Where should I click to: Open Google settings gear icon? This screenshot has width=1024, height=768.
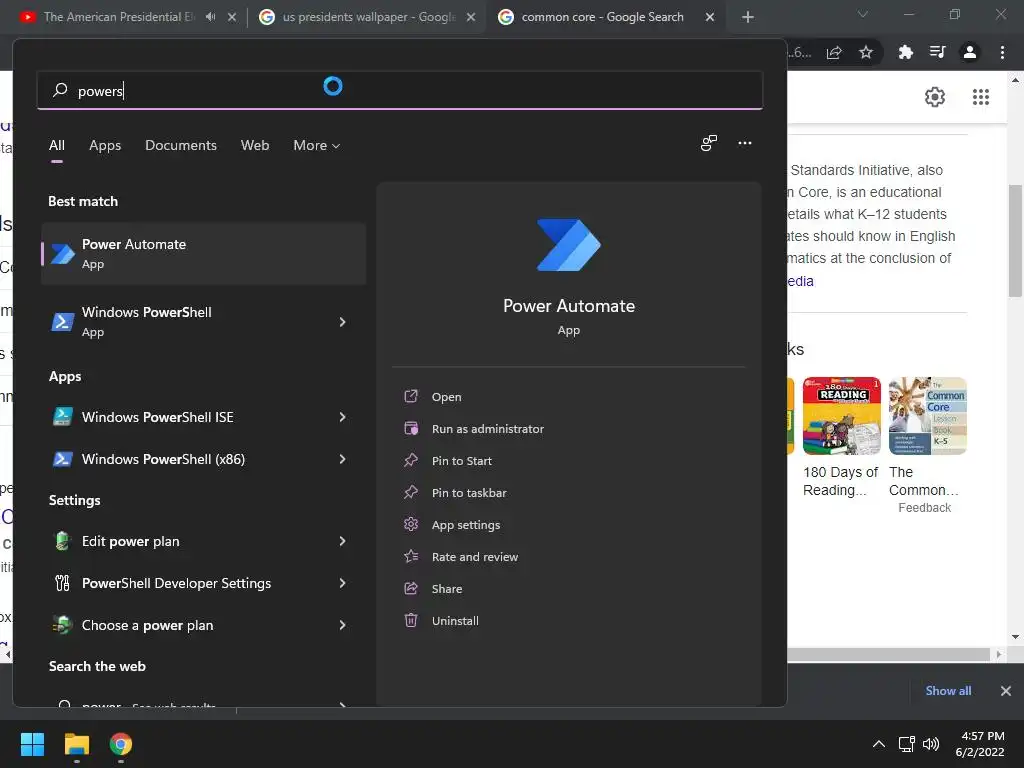click(x=935, y=97)
